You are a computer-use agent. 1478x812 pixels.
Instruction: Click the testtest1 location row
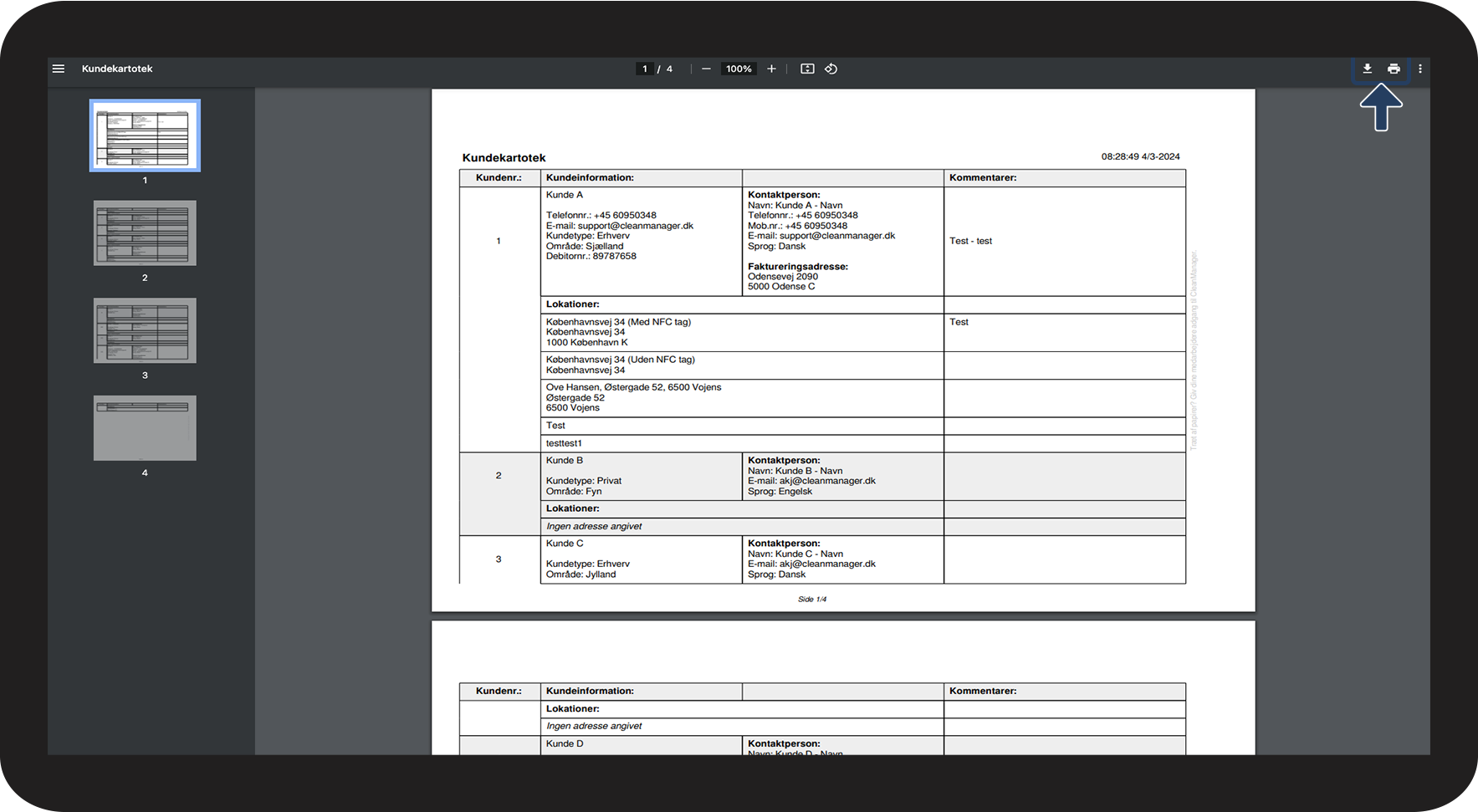click(x=742, y=443)
